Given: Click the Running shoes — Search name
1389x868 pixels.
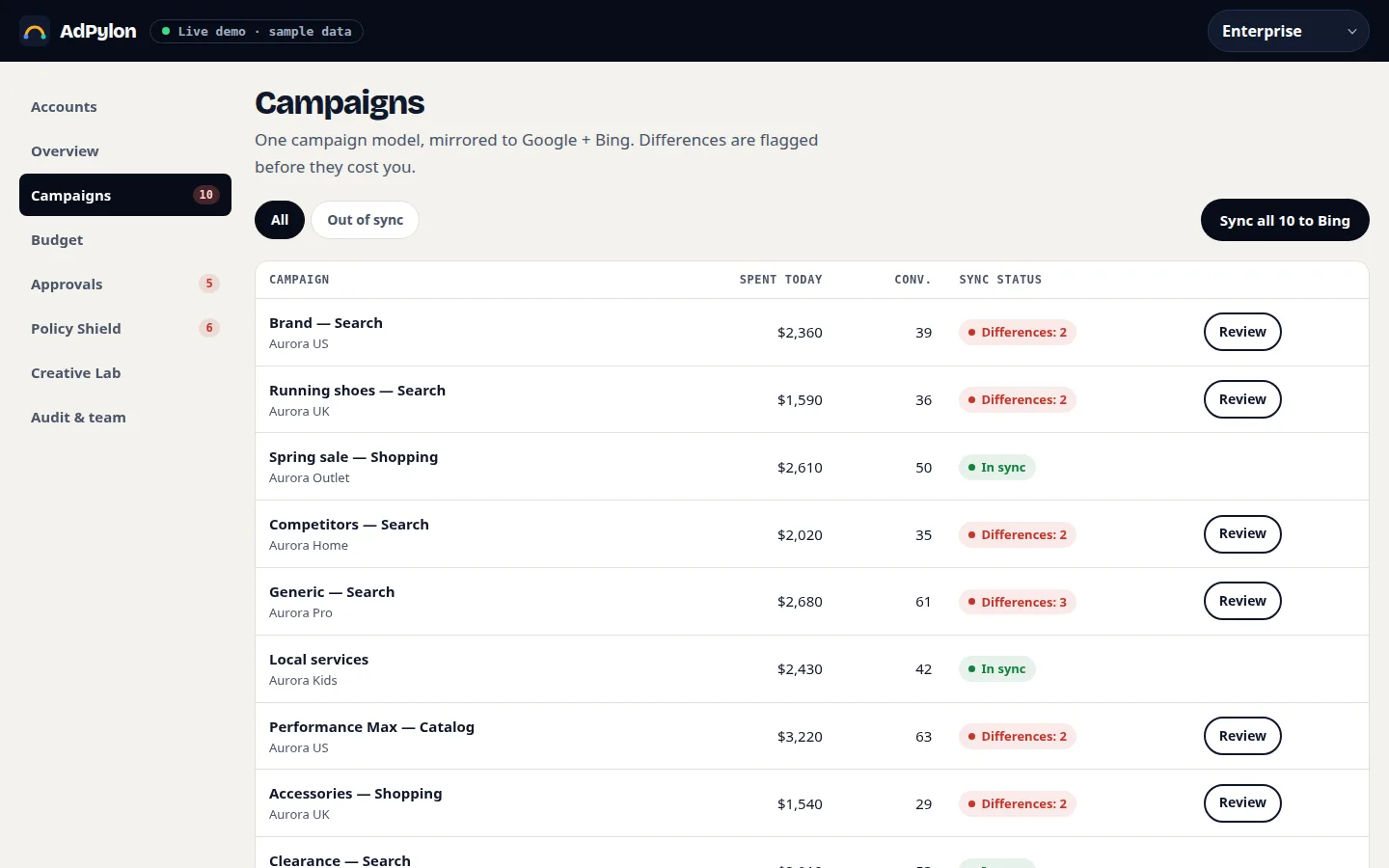Looking at the screenshot, I should click(357, 391).
